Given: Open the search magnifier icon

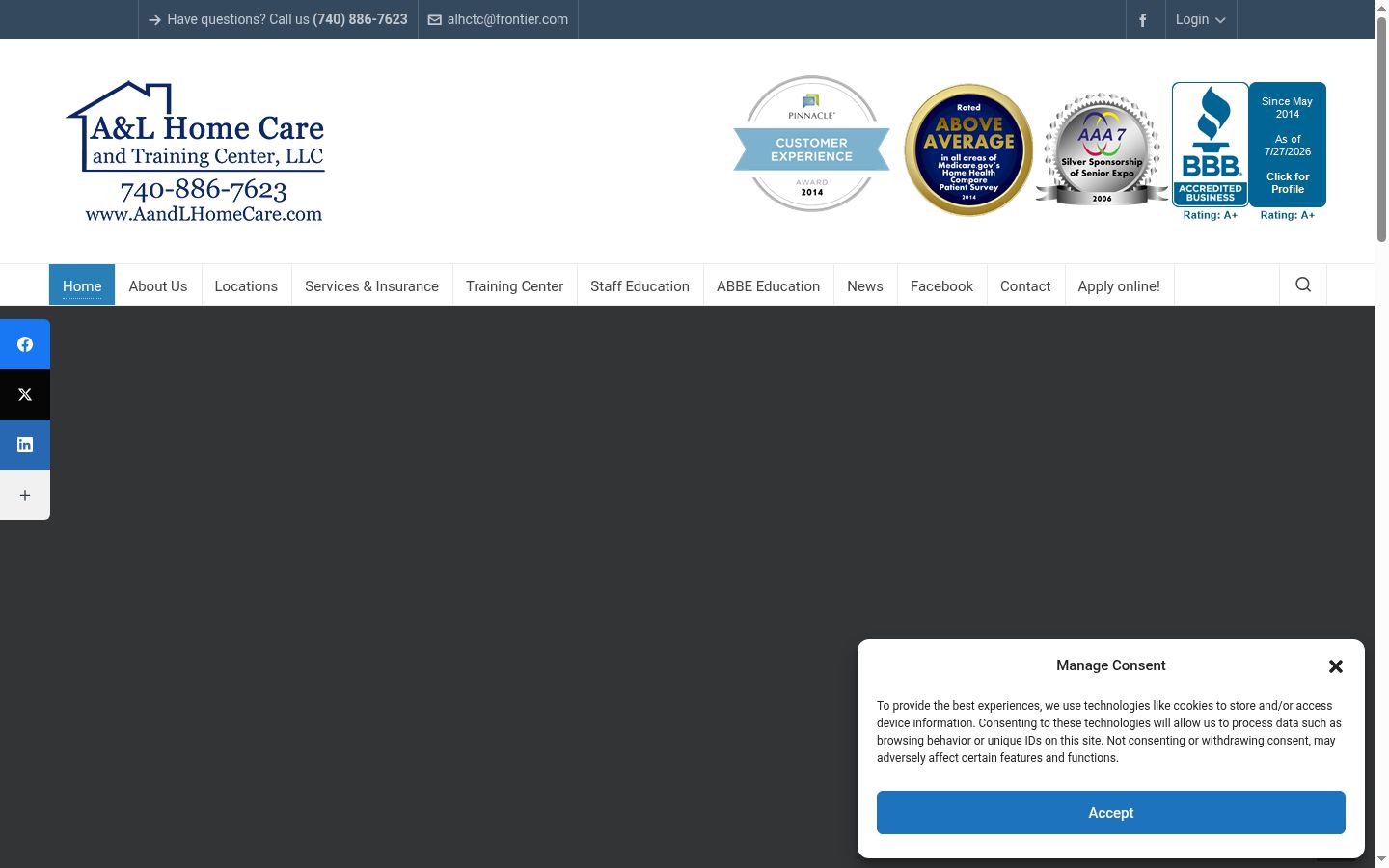Looking at the screenshot, I should tap(1303, 285).
